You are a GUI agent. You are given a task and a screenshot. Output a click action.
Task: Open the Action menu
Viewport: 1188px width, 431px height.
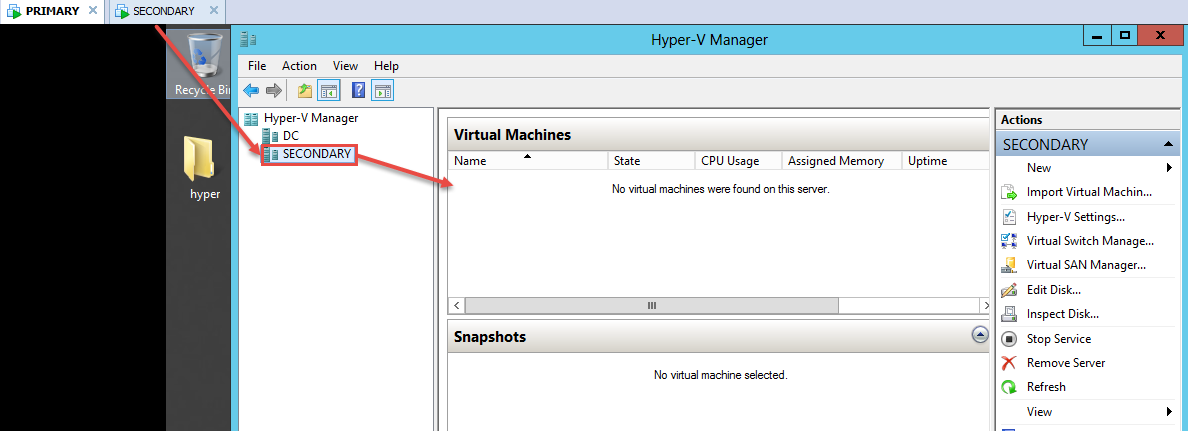tap(299, 66)
